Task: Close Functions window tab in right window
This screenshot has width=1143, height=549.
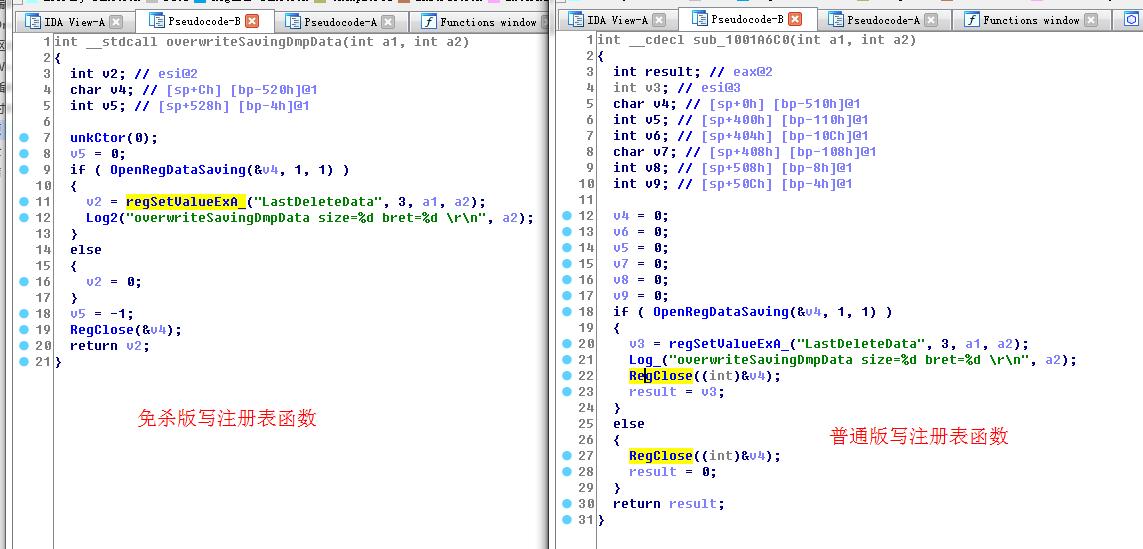Action: point(1090,20)
